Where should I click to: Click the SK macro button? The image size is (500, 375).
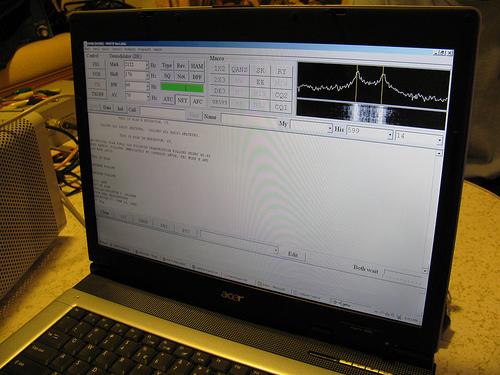(260, 71)
